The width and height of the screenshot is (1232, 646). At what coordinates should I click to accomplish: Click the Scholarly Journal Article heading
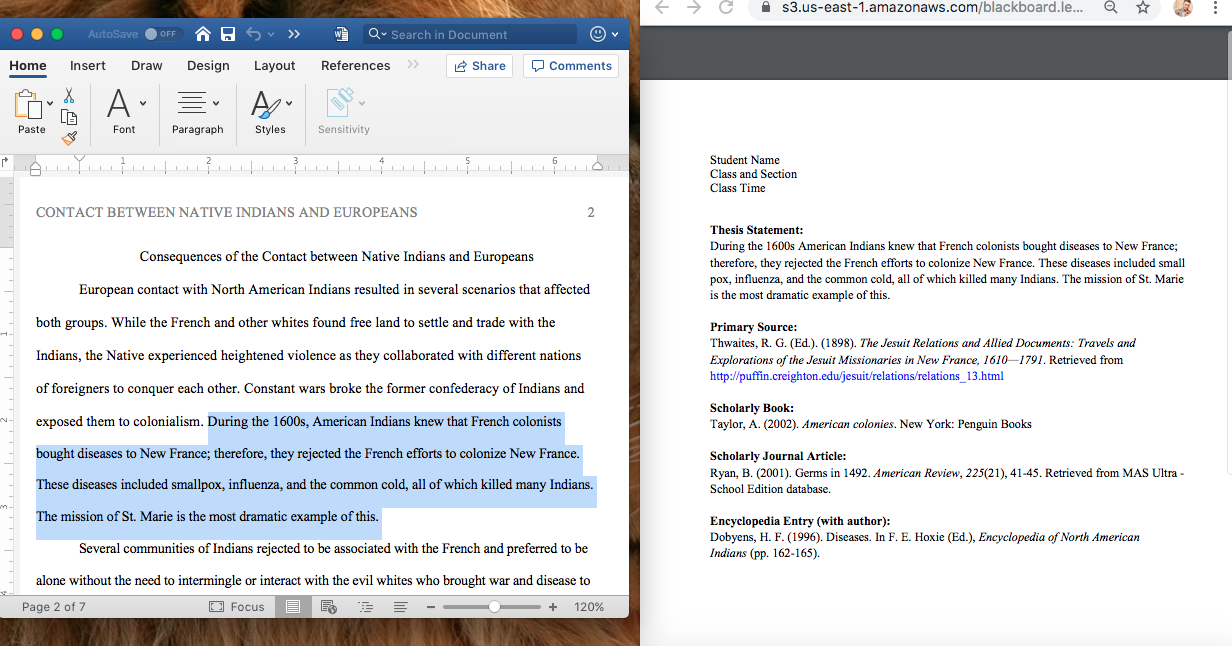tap(778, 456)
